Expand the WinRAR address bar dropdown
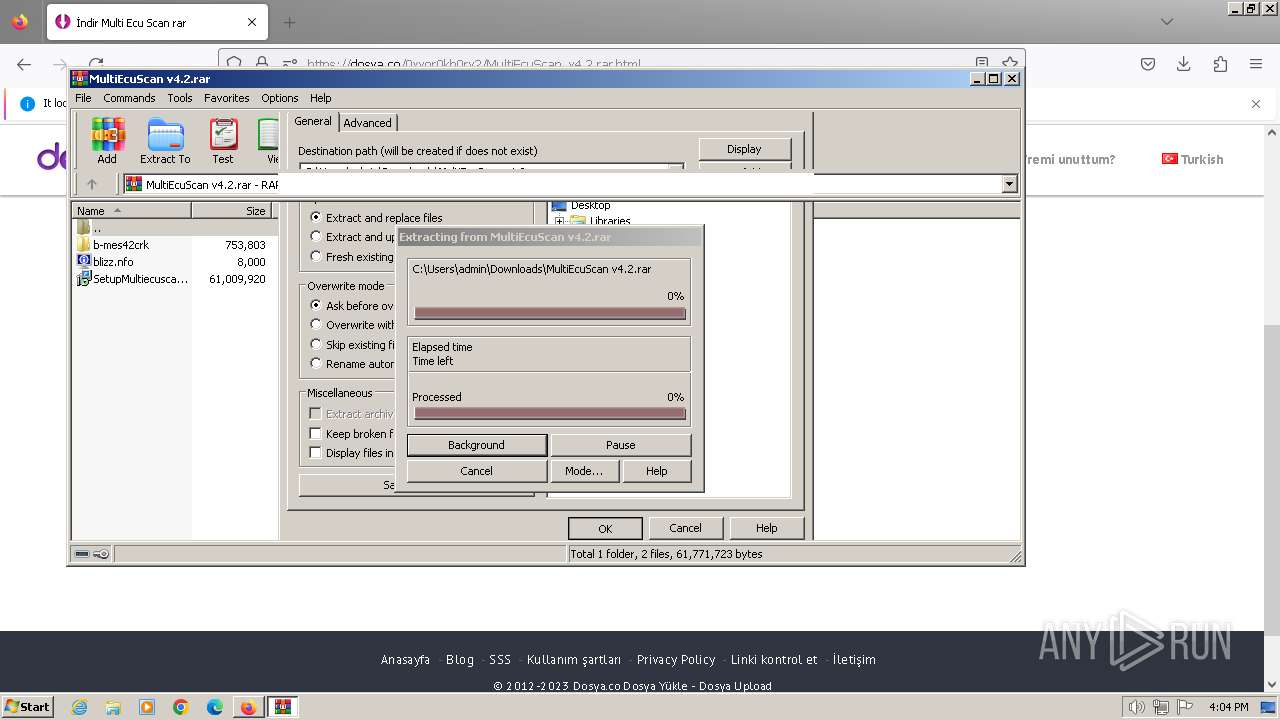The image size is (1280, 720). click(1009, 184)
